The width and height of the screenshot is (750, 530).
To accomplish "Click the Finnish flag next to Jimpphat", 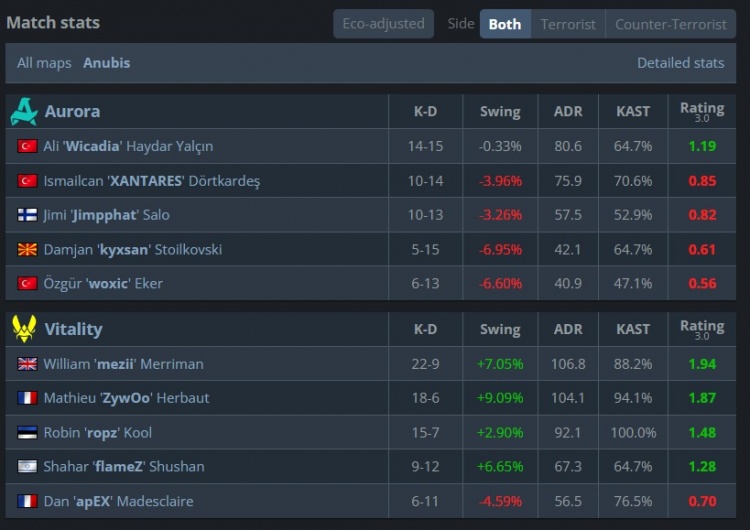I will coord(27,215).
